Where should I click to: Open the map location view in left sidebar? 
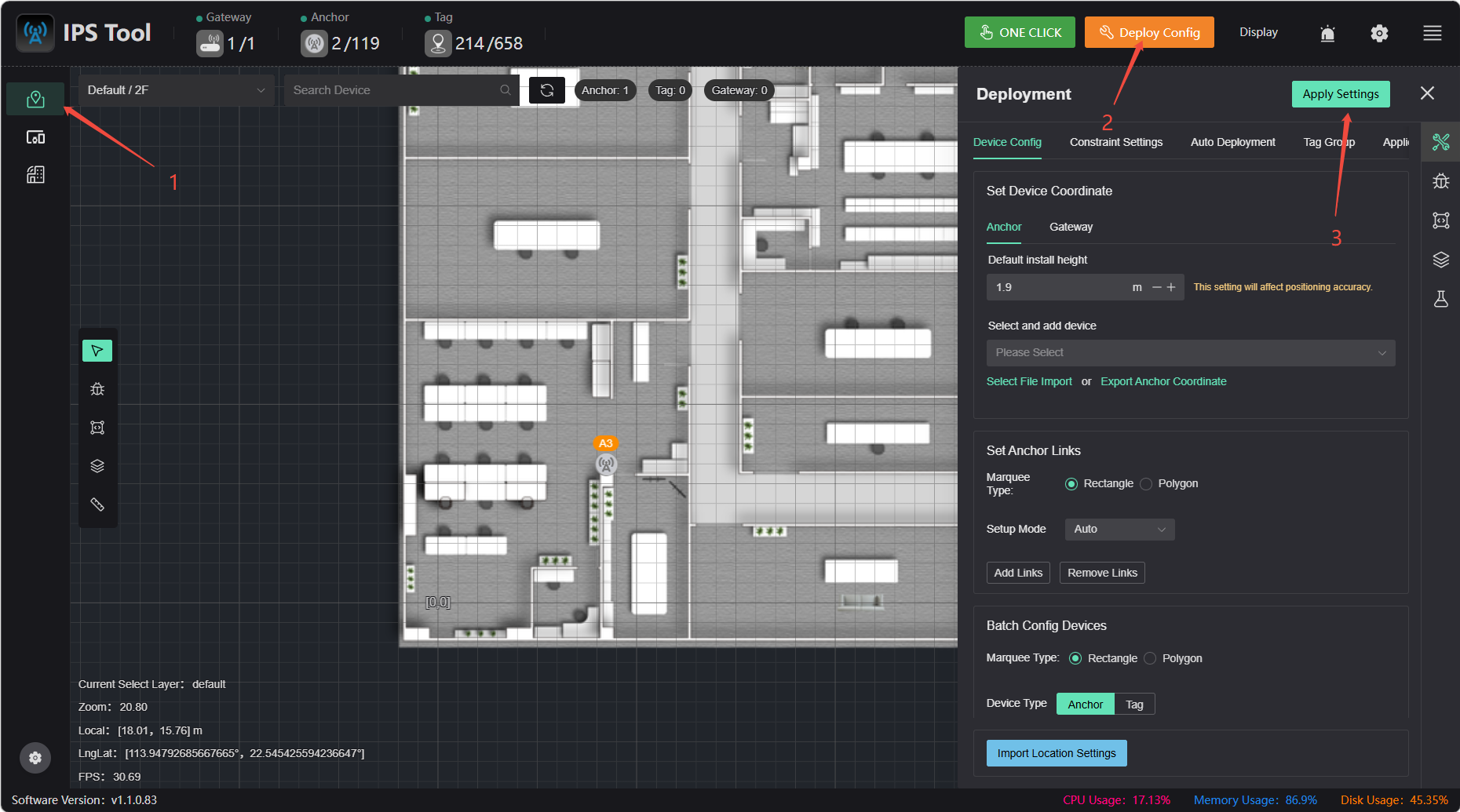point(35,99)
